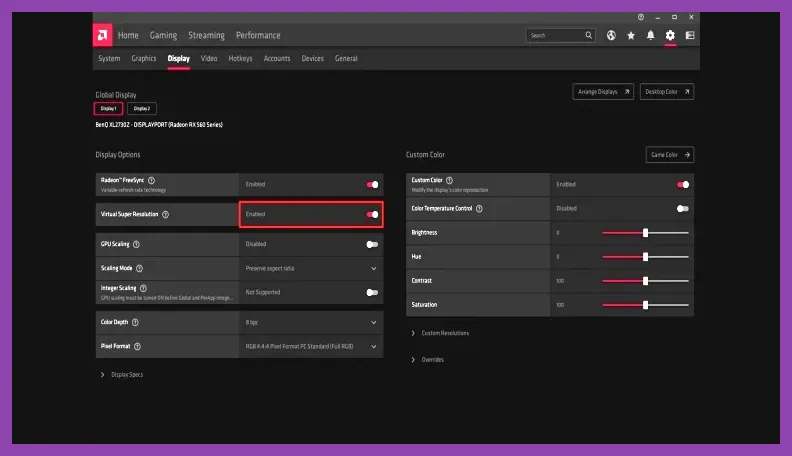
Task: Open the Gaming tab
Action: click(x=163, y=35)
